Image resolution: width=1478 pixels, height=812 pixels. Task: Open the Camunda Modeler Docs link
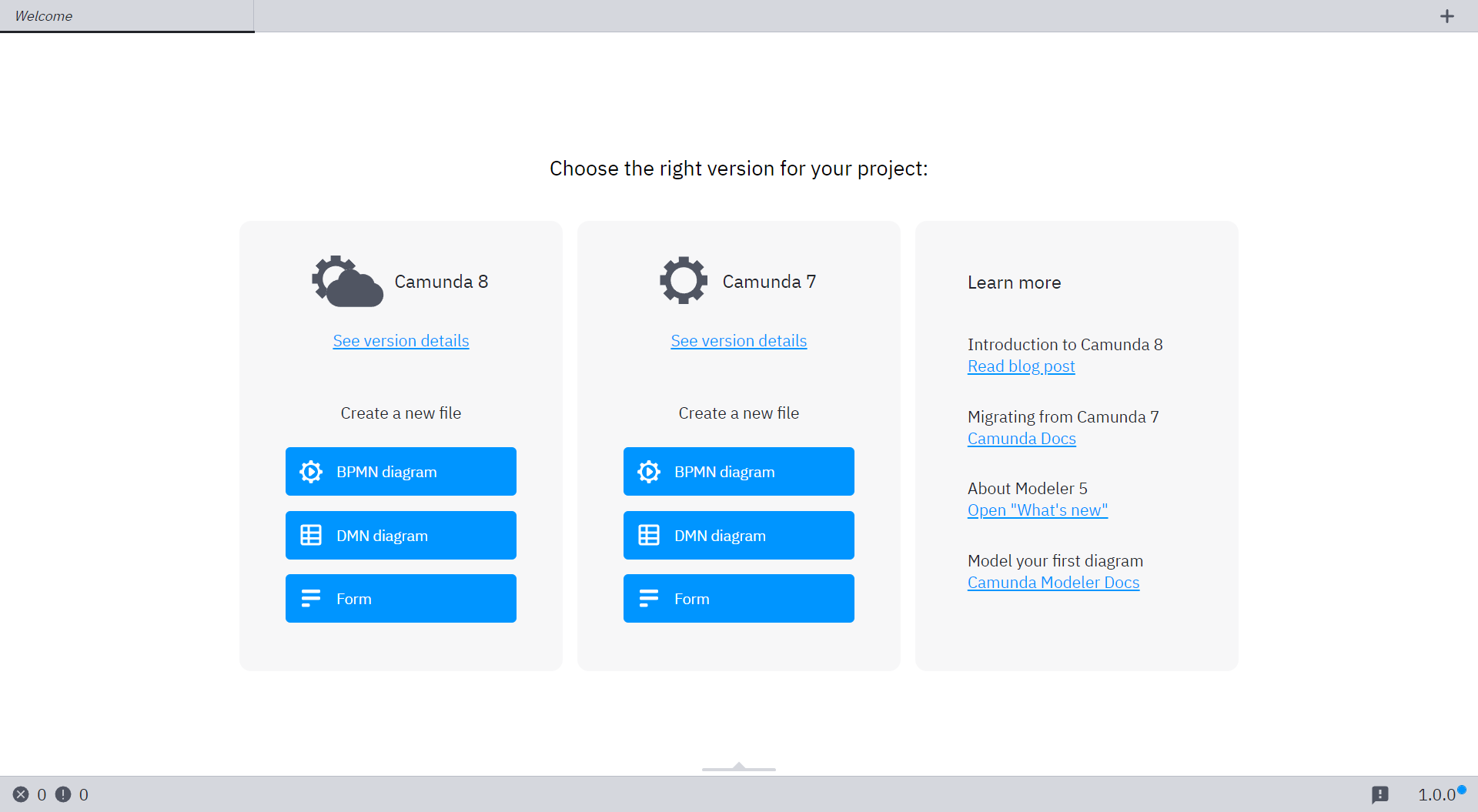tap(1053, 583)
